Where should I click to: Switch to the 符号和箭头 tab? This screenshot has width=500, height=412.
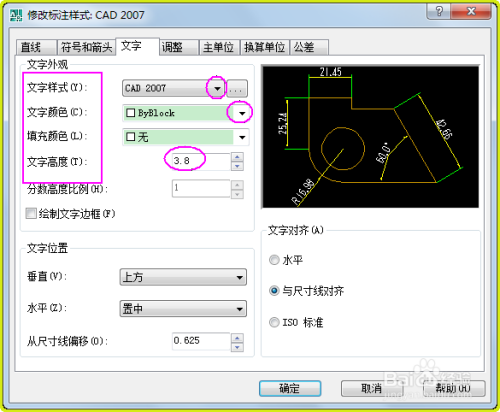pyautogui.click(x=86, y=47)
